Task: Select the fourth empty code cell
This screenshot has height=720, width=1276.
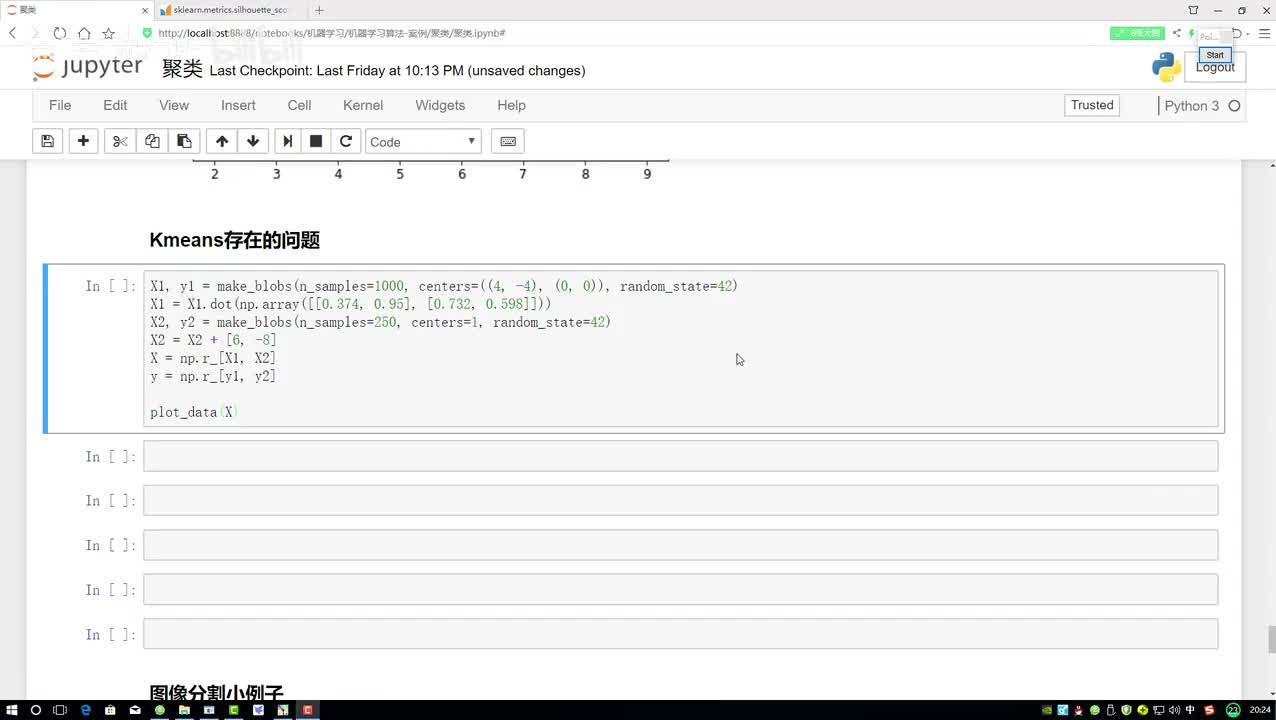Action: coord(680,589)
